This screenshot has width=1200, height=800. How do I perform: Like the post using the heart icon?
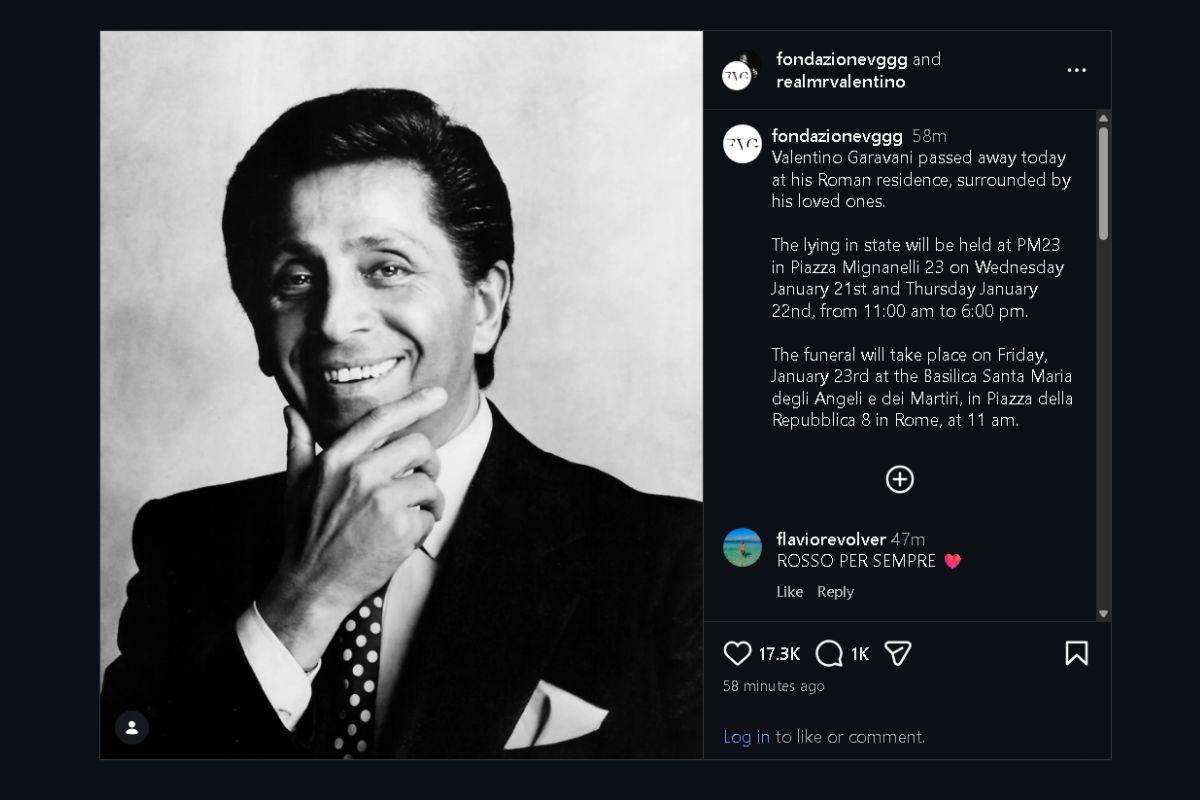[737, 653]
